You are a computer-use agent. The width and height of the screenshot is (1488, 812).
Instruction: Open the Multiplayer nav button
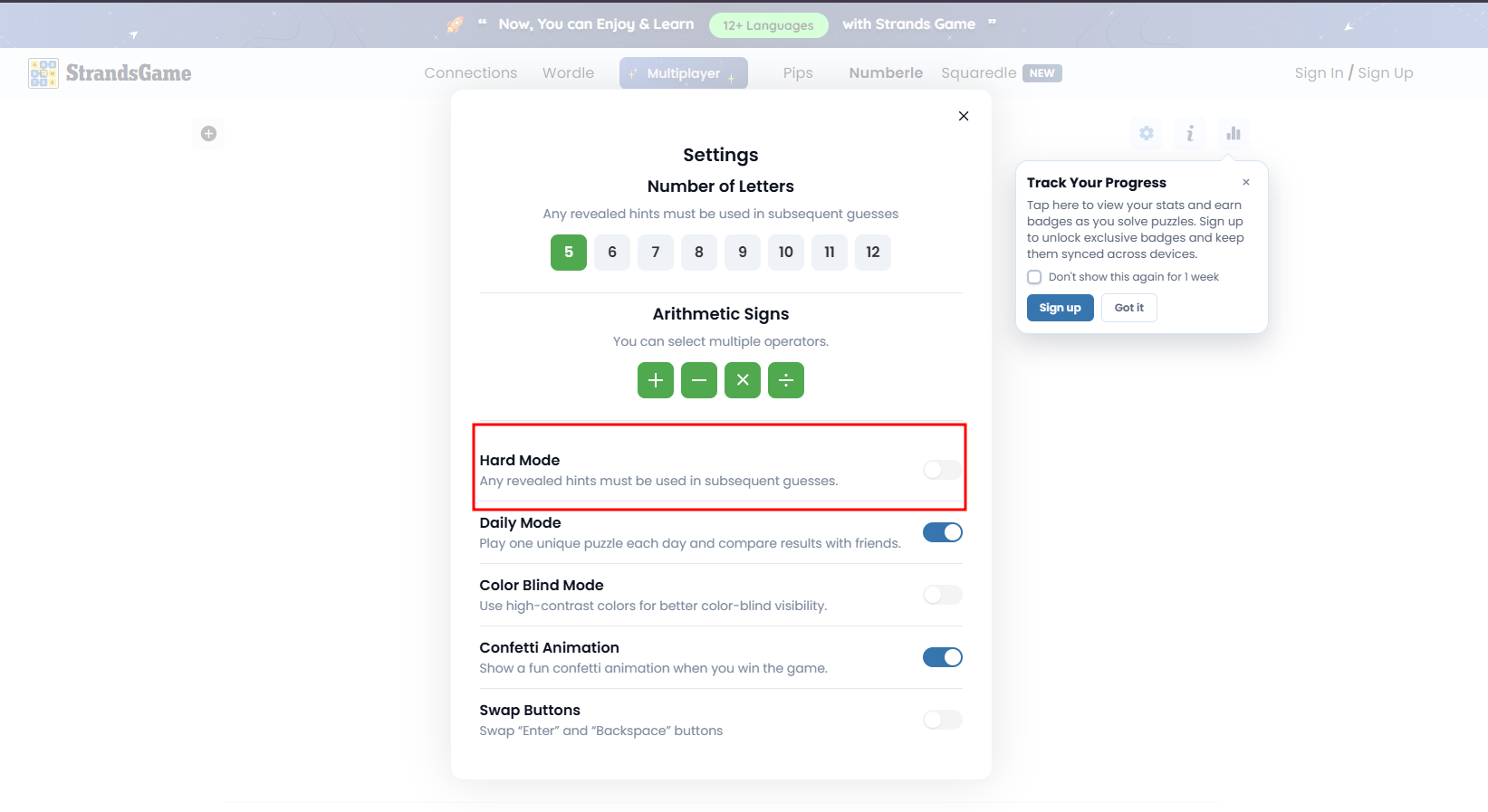point(684,73)
